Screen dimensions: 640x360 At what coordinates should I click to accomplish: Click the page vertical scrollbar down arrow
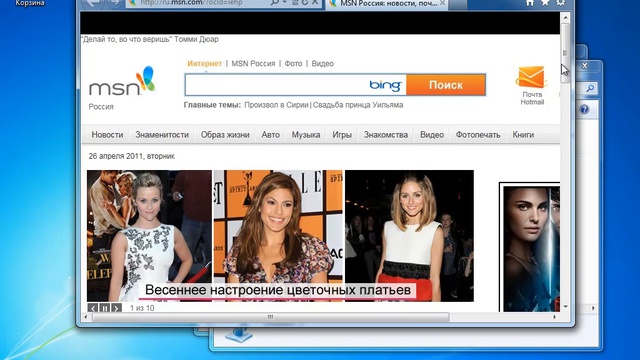click(x=565, y=307)
